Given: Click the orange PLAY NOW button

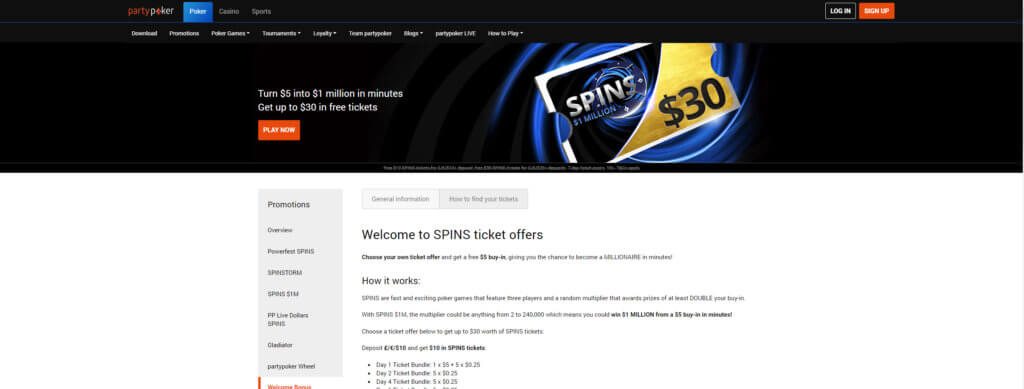Looking at the screenshot, I should tap(279, 130).
